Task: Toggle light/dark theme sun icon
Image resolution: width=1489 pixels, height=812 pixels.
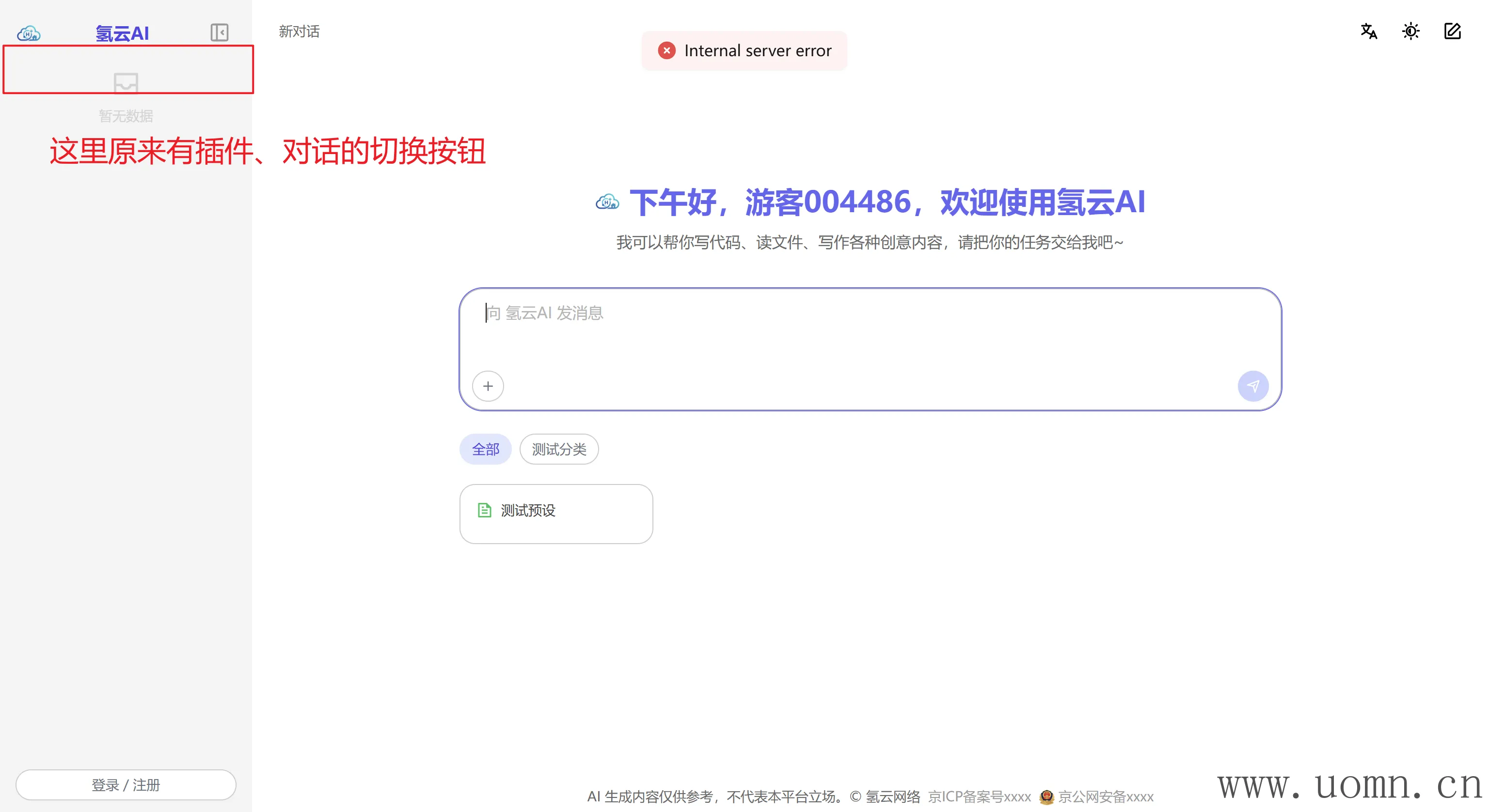Action: click(x=1410, y=31)
